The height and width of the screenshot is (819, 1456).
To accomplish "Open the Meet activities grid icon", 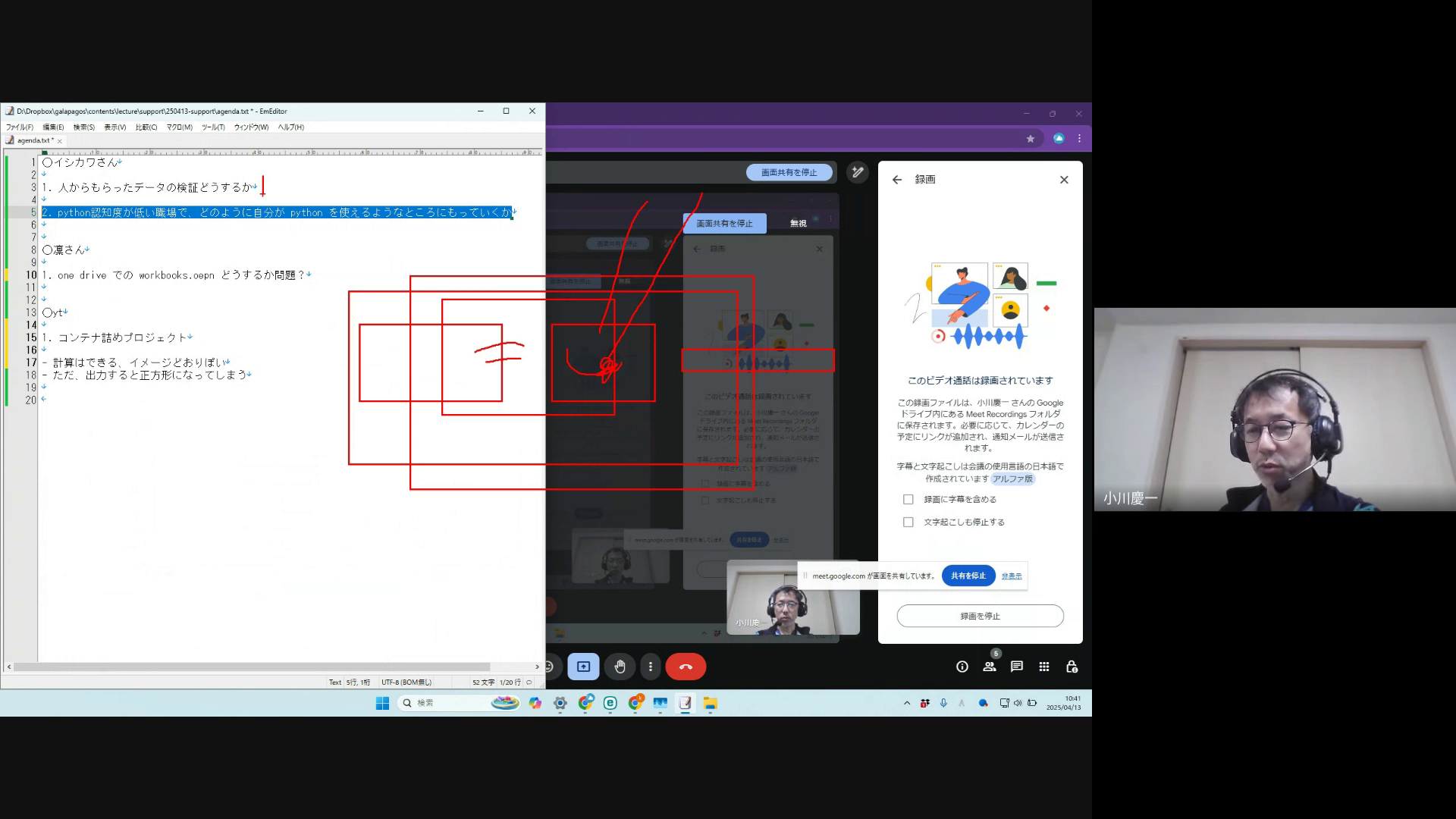I will pyautogui.click(x=1043, y=667).
